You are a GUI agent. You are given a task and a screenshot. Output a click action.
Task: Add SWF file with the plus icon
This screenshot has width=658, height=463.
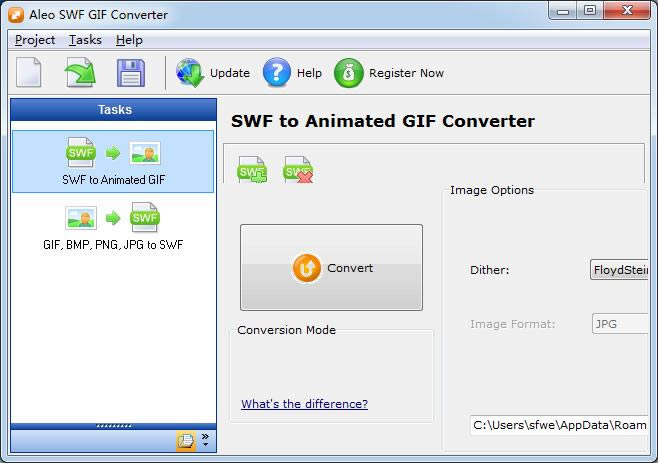coord(252,169)
